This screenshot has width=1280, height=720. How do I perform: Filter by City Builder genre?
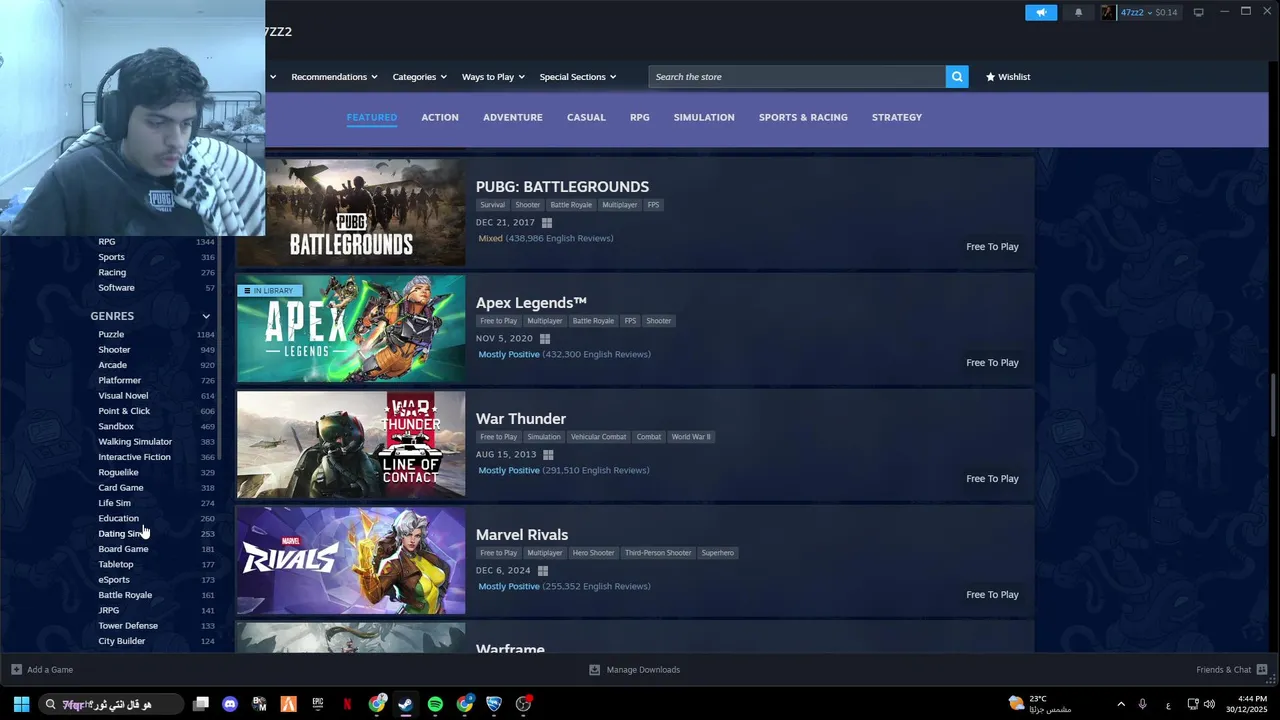pyautogui.click(x=122, y=641)
